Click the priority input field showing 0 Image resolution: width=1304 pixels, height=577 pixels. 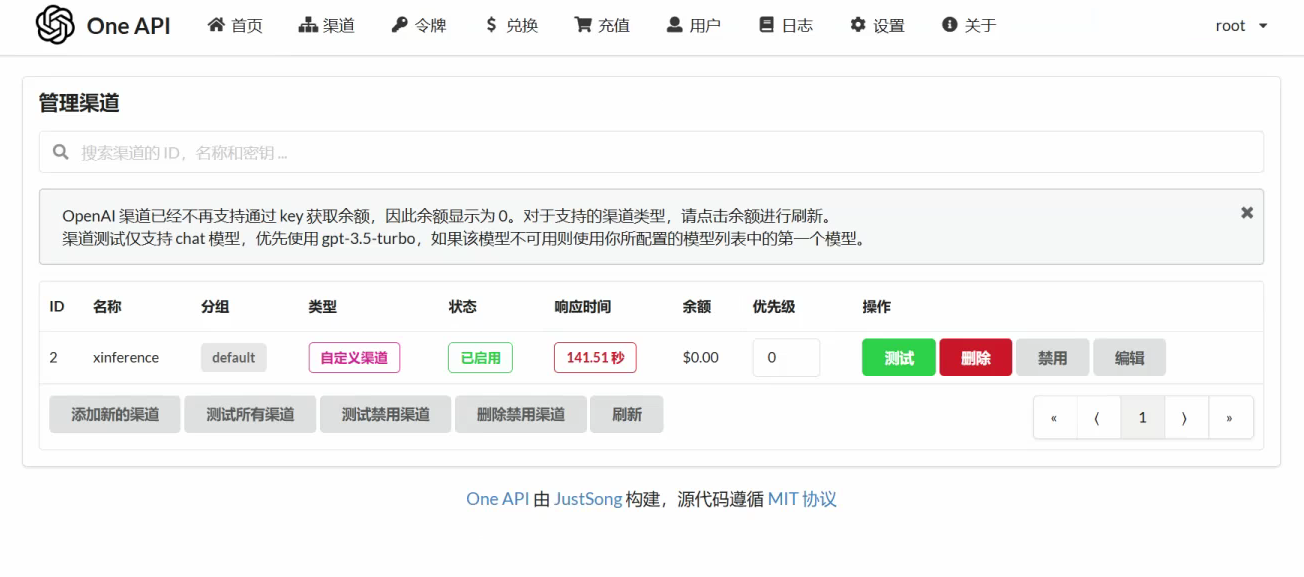point(786,358)
